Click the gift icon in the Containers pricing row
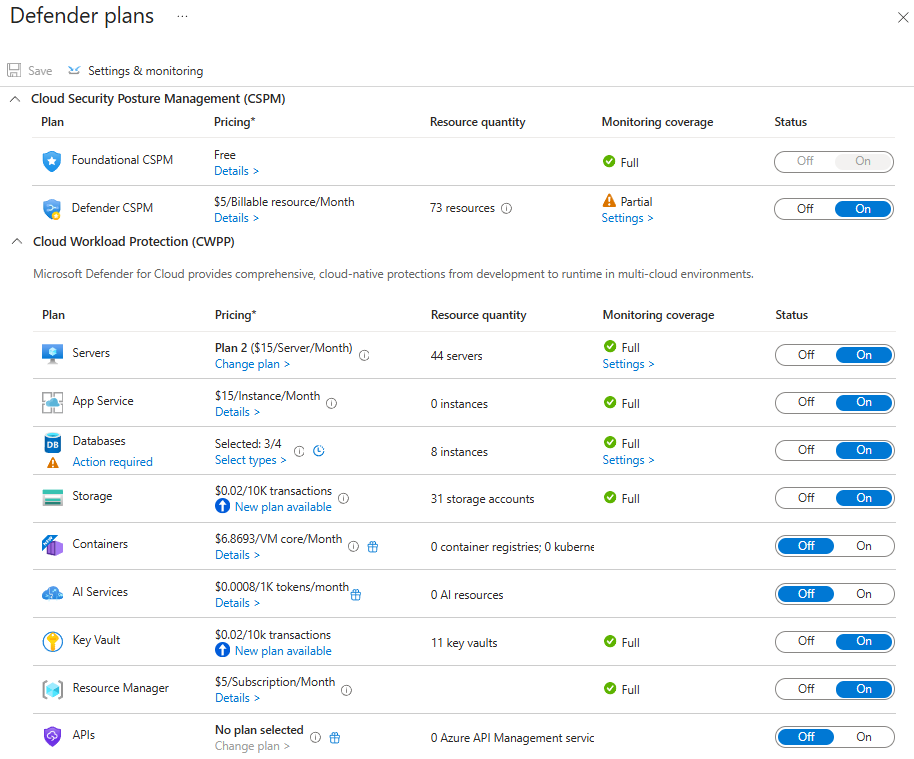The image size is (914, 759). pyautogui.click(x=372, y=547)
